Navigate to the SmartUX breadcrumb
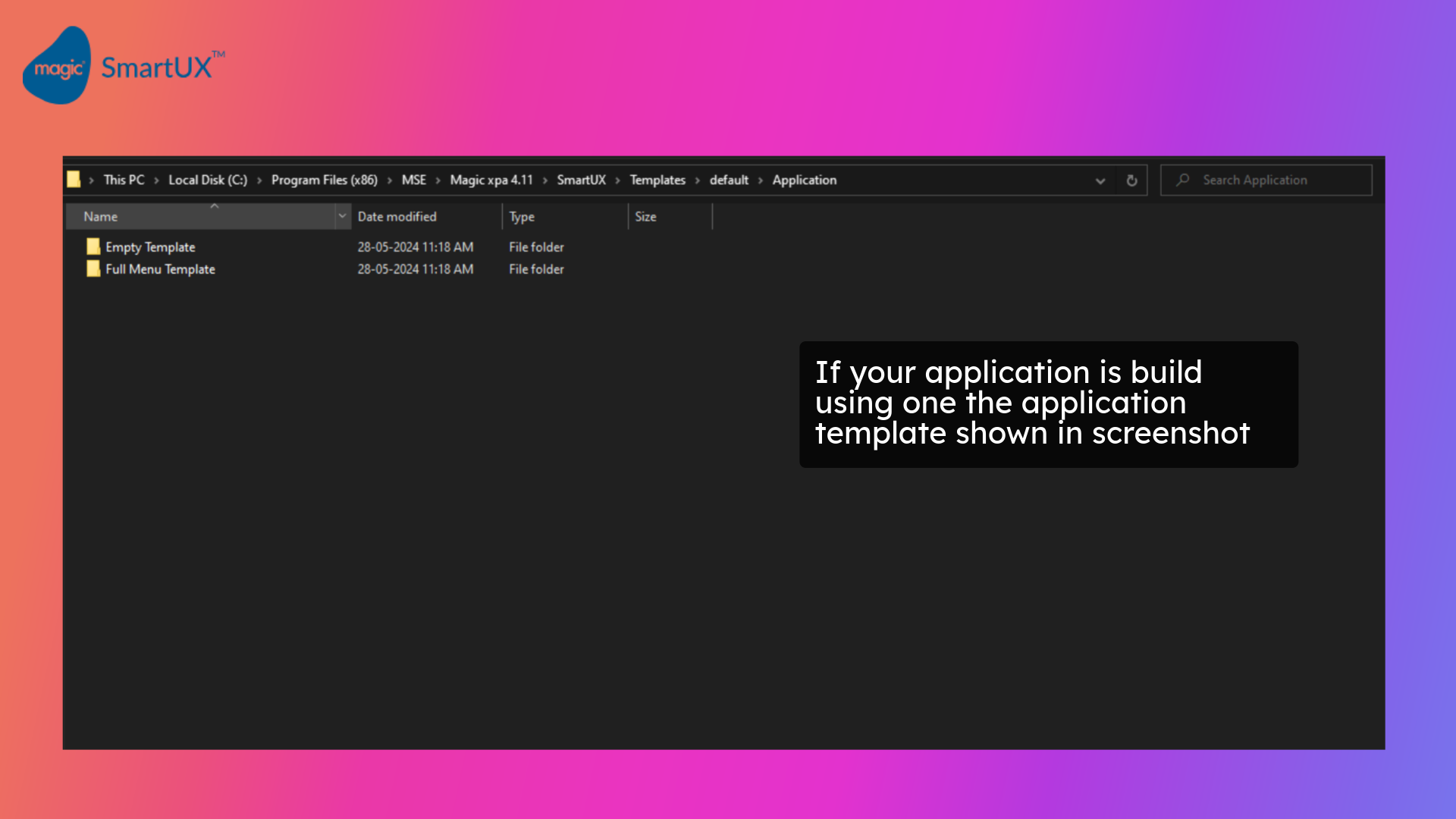Screen dimensions: 1456x819 click(x=581, y=180)
